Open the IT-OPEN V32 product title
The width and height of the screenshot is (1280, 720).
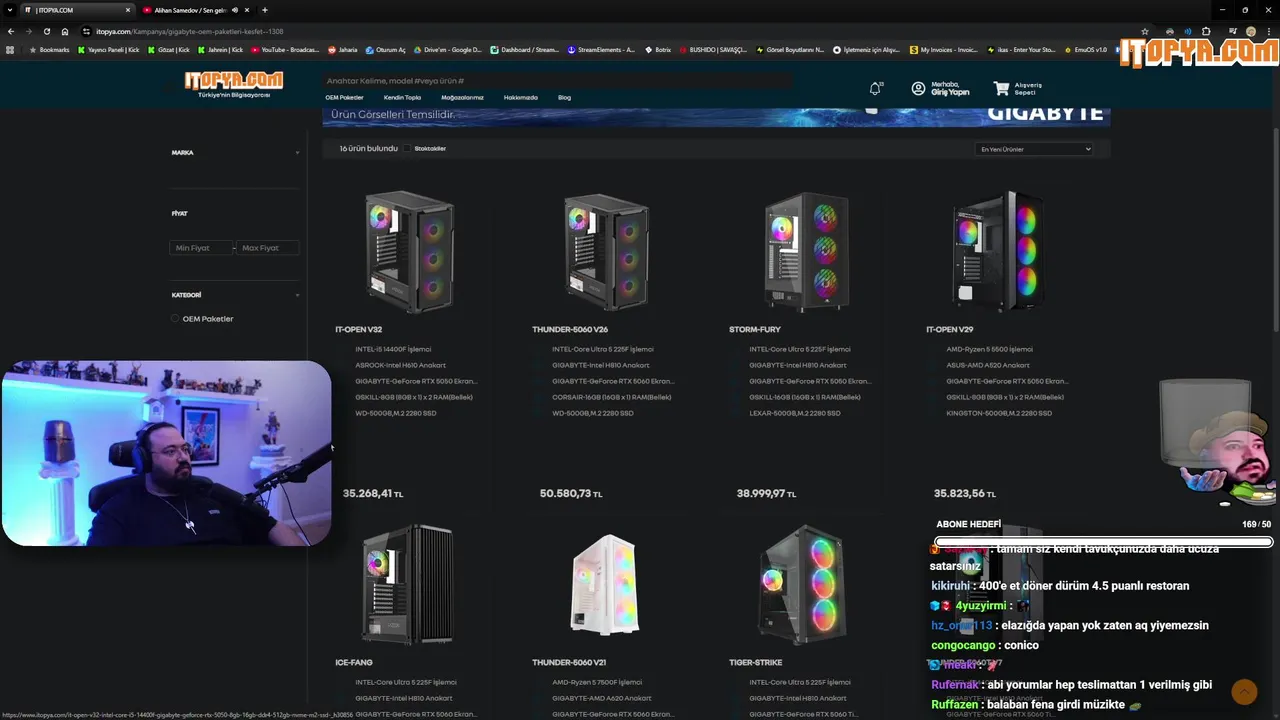pos(358,329)
